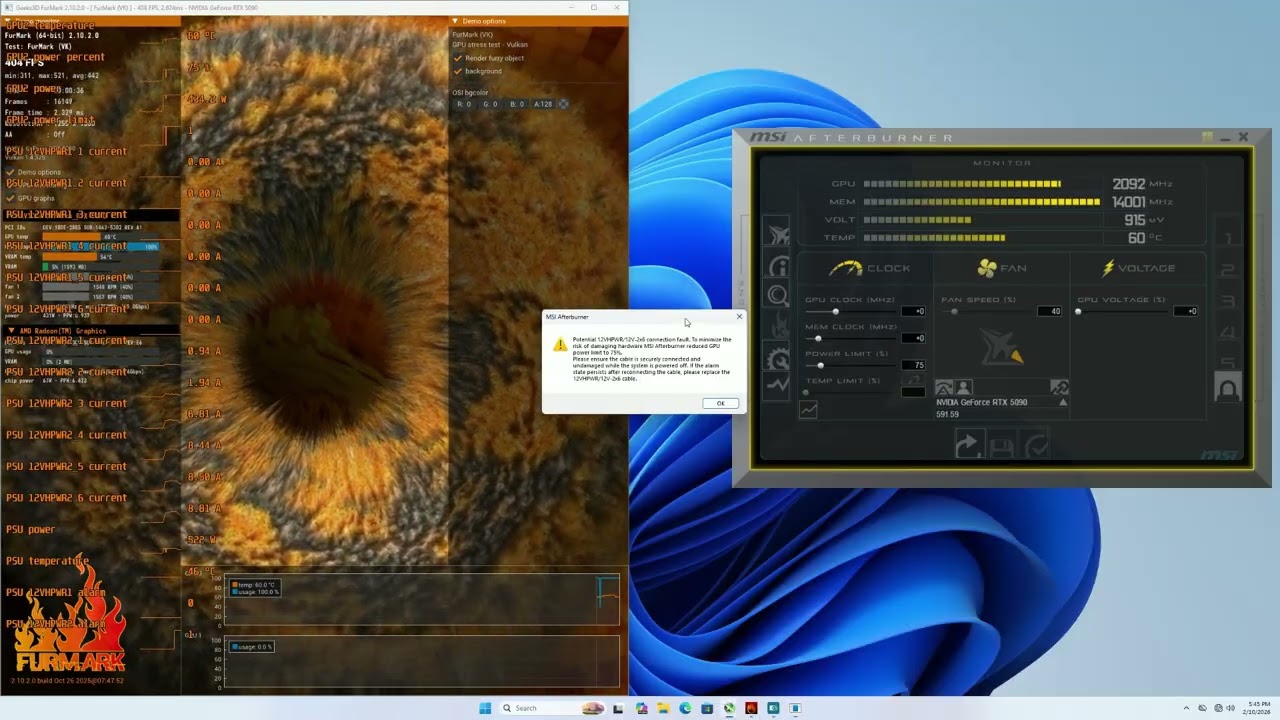Select profile slot 1 in Afterburner
The image size is (1280, 720).
(1227, 238)
